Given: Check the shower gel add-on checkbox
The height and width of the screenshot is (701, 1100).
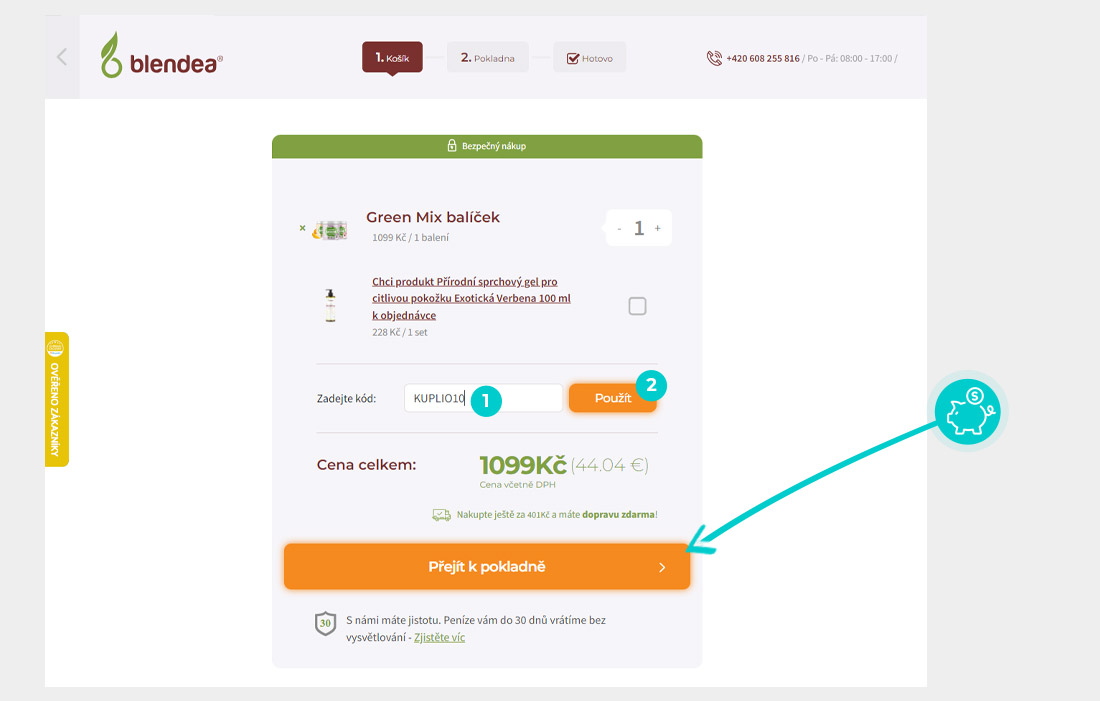Looking at the screenshot, I should tap(637, 306).
